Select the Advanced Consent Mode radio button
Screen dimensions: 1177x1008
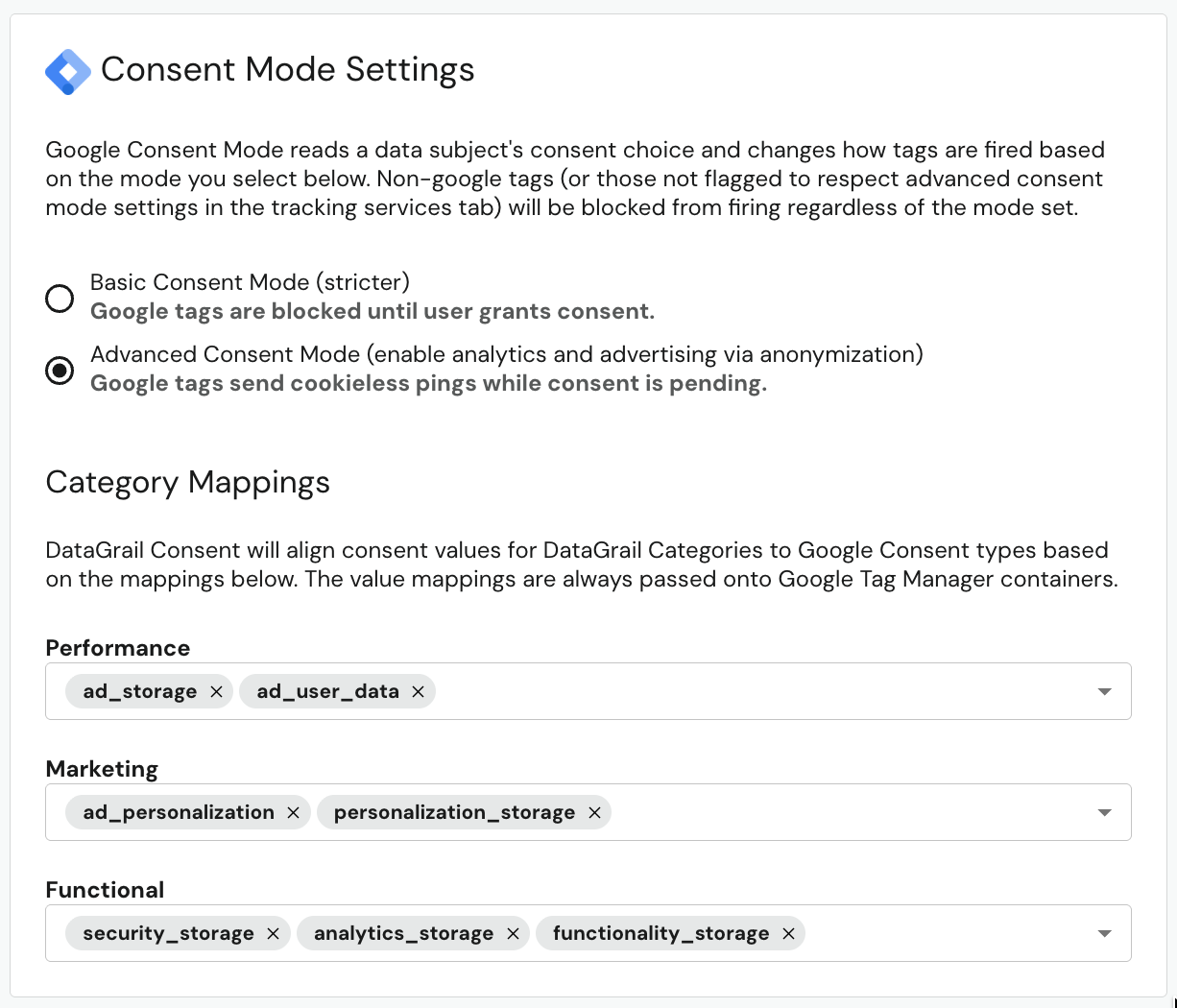pos(60,371)
